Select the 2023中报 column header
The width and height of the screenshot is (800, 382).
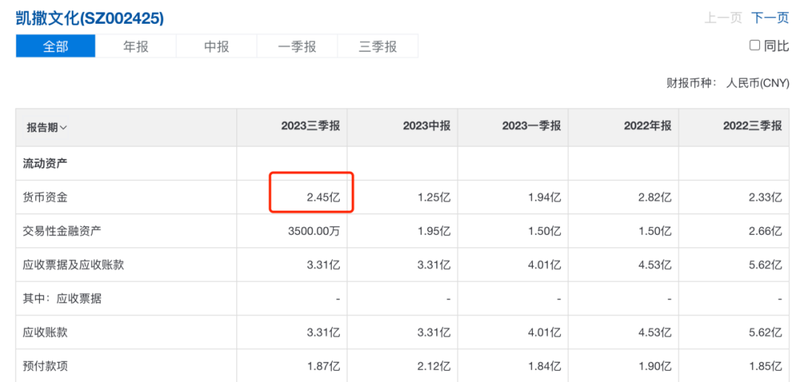427,127
